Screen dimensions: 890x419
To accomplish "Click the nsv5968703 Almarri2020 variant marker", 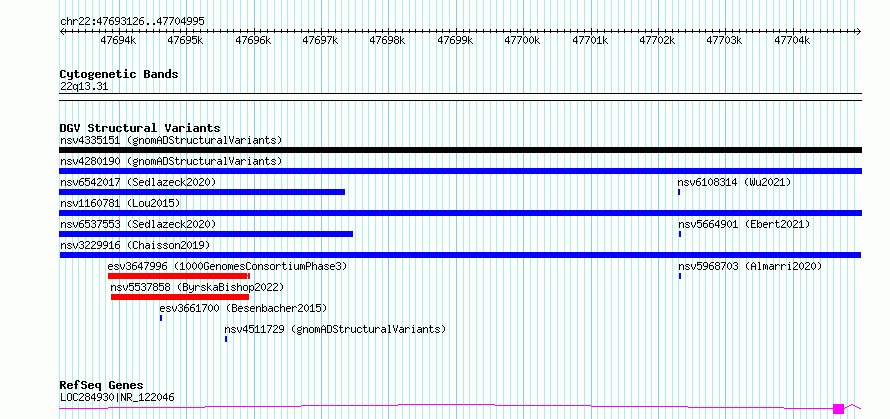I will [679, 276].
